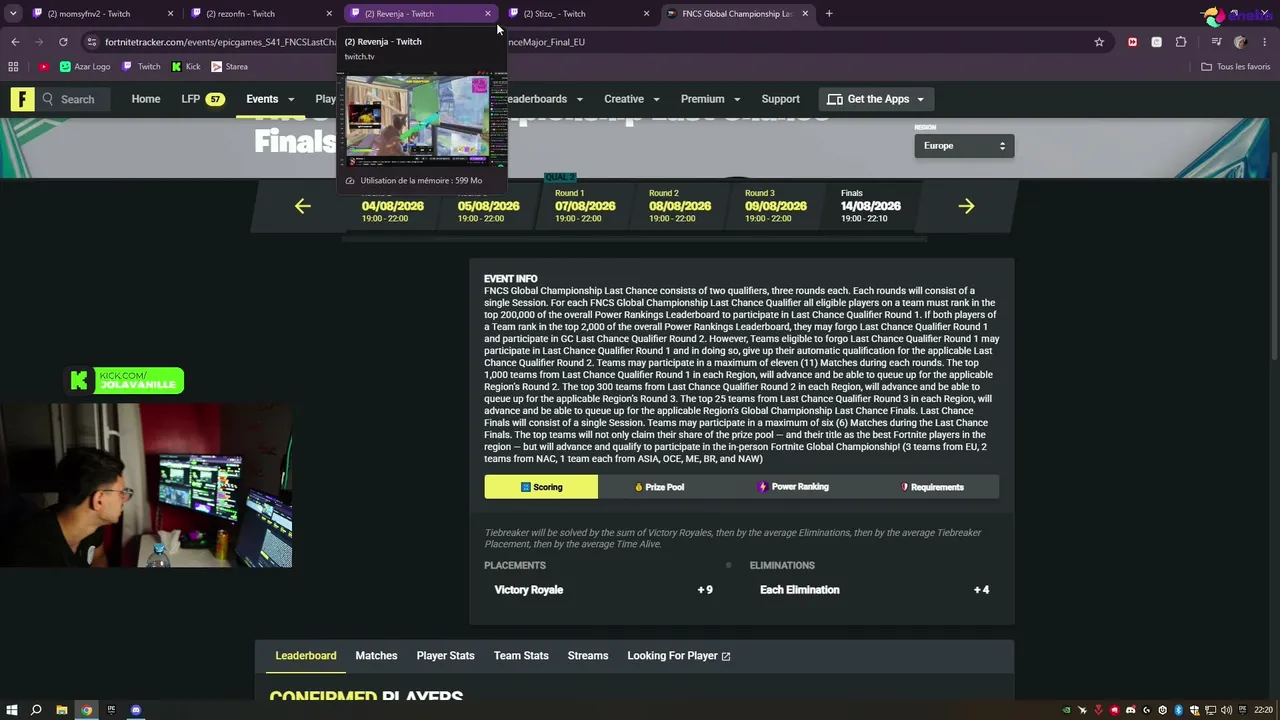Click the Bluetooth tray icon

pos(1178,710)
